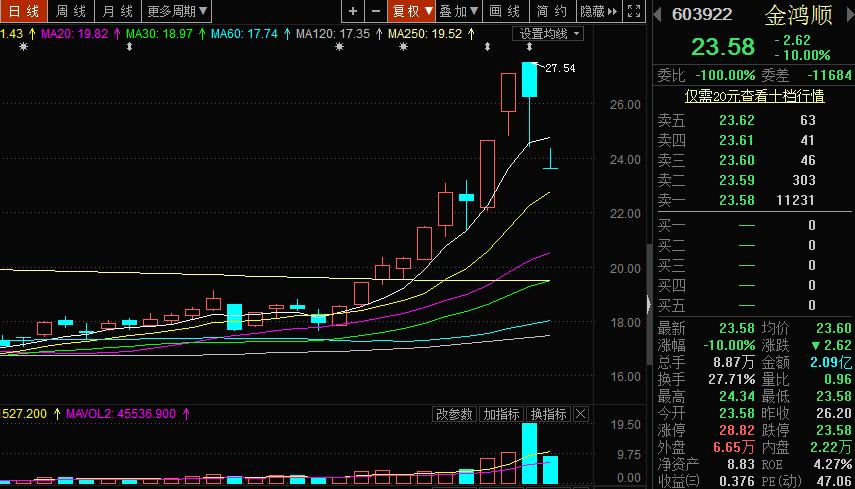Click the 委差 -11684 value
Image resolution: width=855 pixels, height=489 pixels.
(x=829, y=75)
